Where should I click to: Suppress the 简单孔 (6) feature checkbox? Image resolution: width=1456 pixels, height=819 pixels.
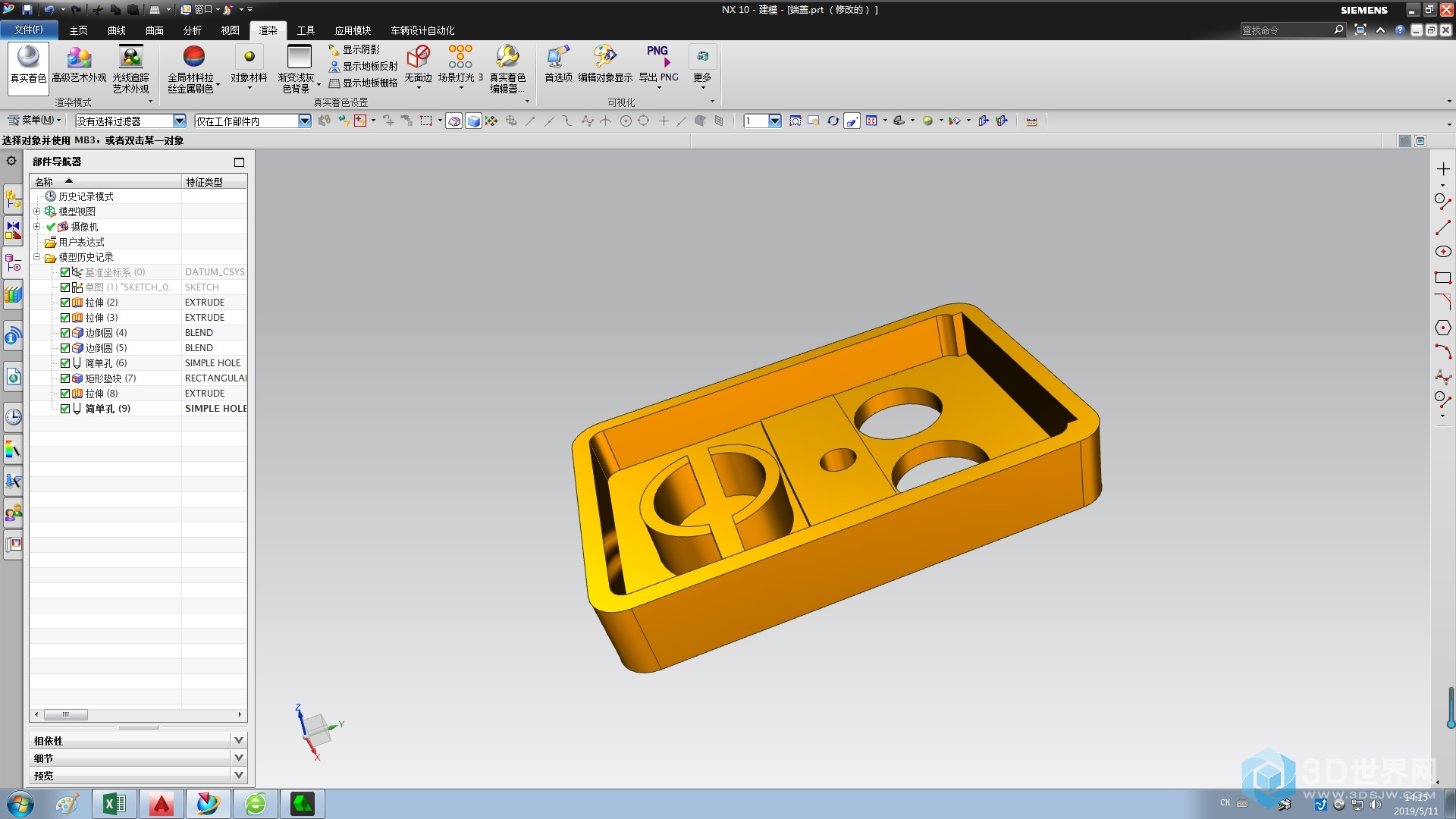pos(65,363)
